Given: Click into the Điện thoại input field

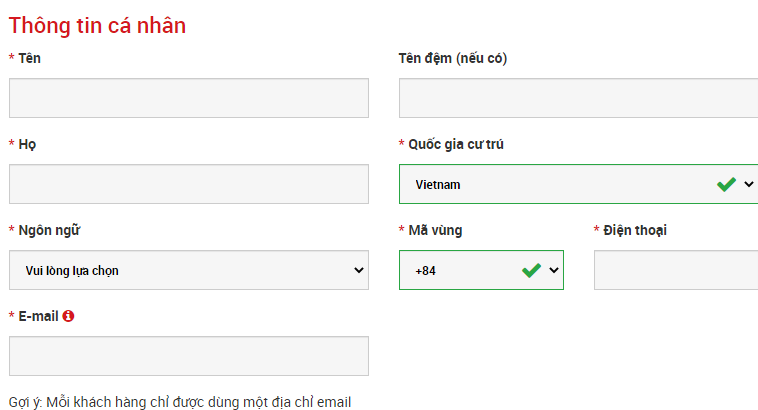Looking at the screenshot, I should tap(676, 270).
